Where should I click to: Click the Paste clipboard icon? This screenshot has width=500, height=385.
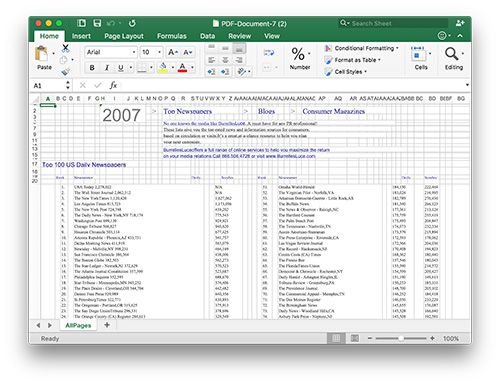[41, 54]
